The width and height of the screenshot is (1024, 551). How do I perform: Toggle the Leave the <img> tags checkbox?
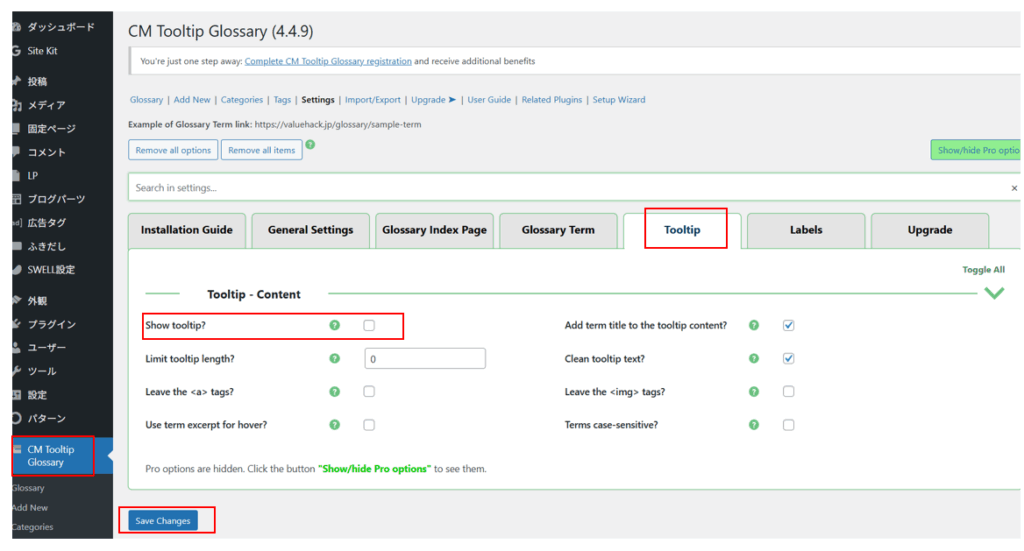788,391
